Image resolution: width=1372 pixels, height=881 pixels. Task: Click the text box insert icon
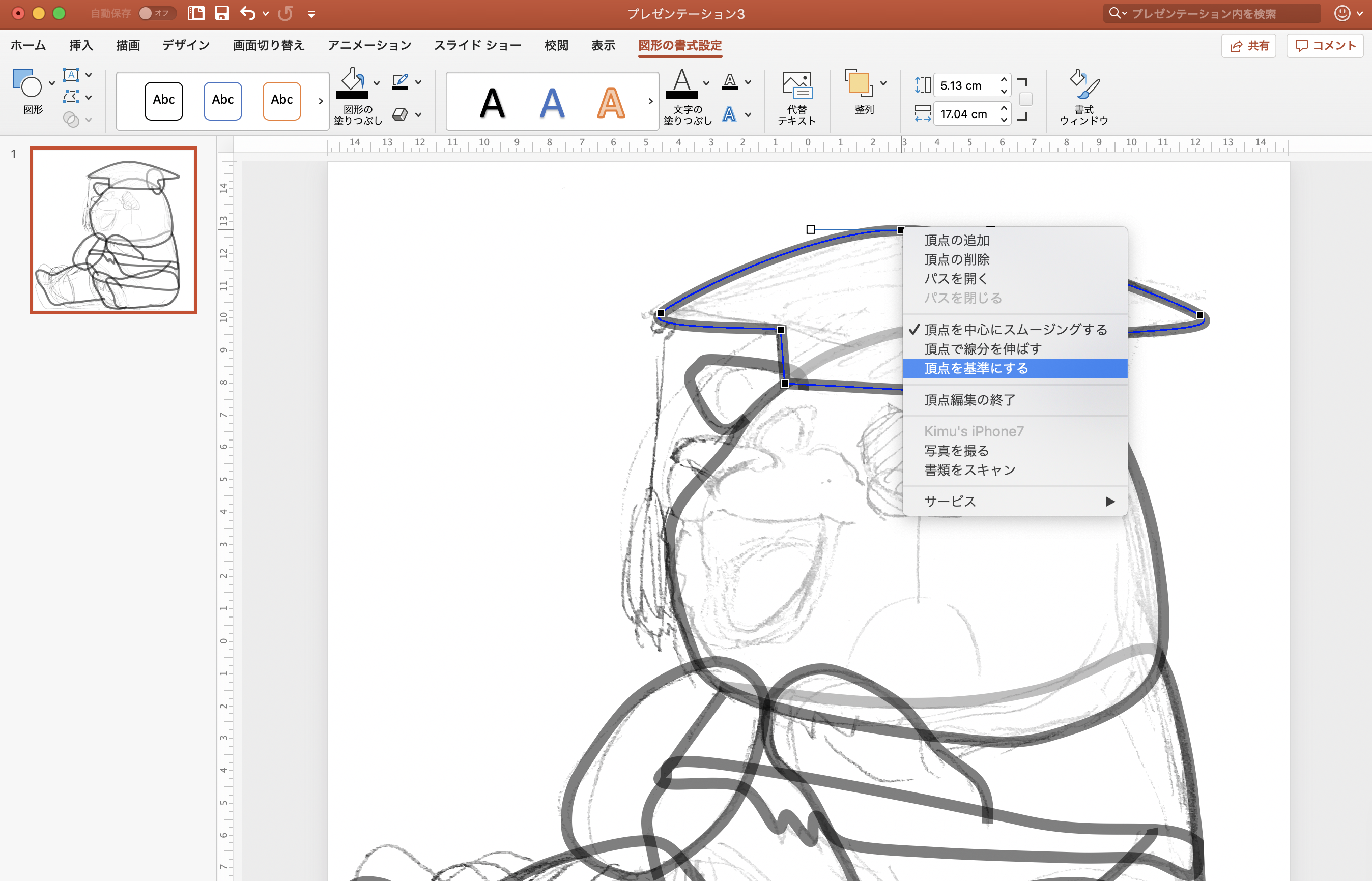(x=71, y=75)
